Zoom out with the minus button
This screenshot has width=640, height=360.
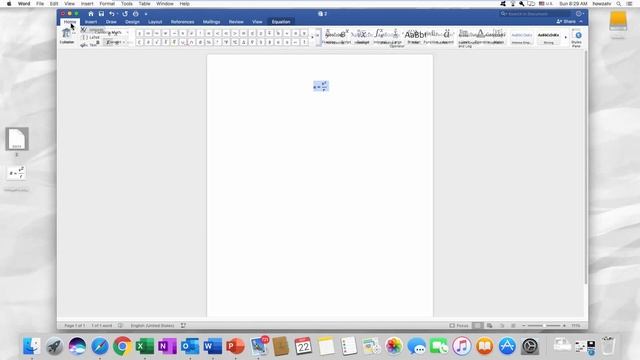click(x=524, y=326)
